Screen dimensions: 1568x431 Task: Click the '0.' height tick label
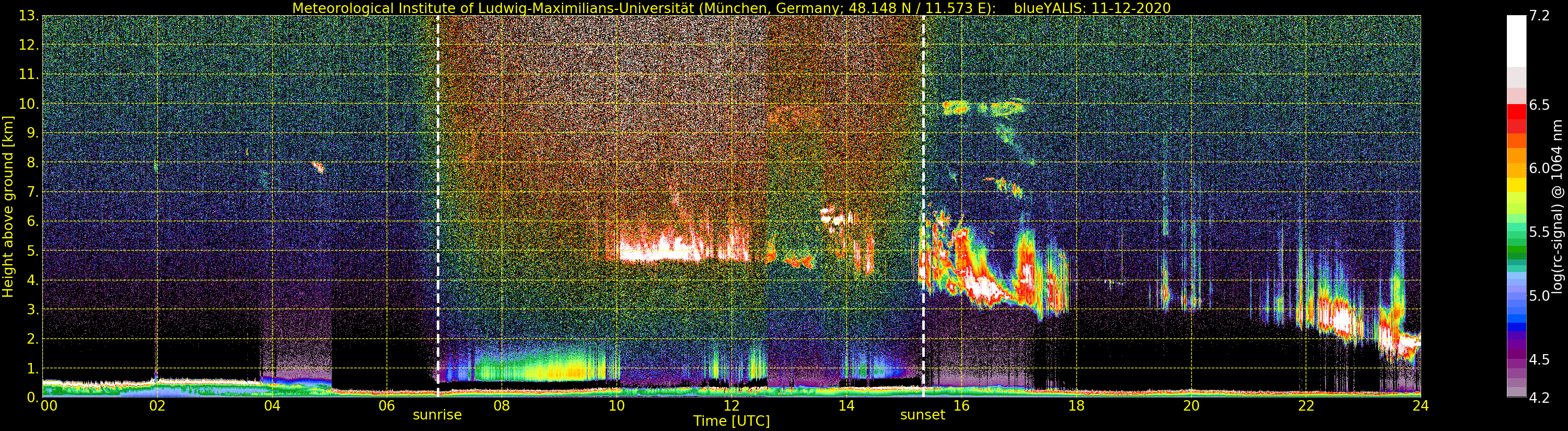point(33,397)
